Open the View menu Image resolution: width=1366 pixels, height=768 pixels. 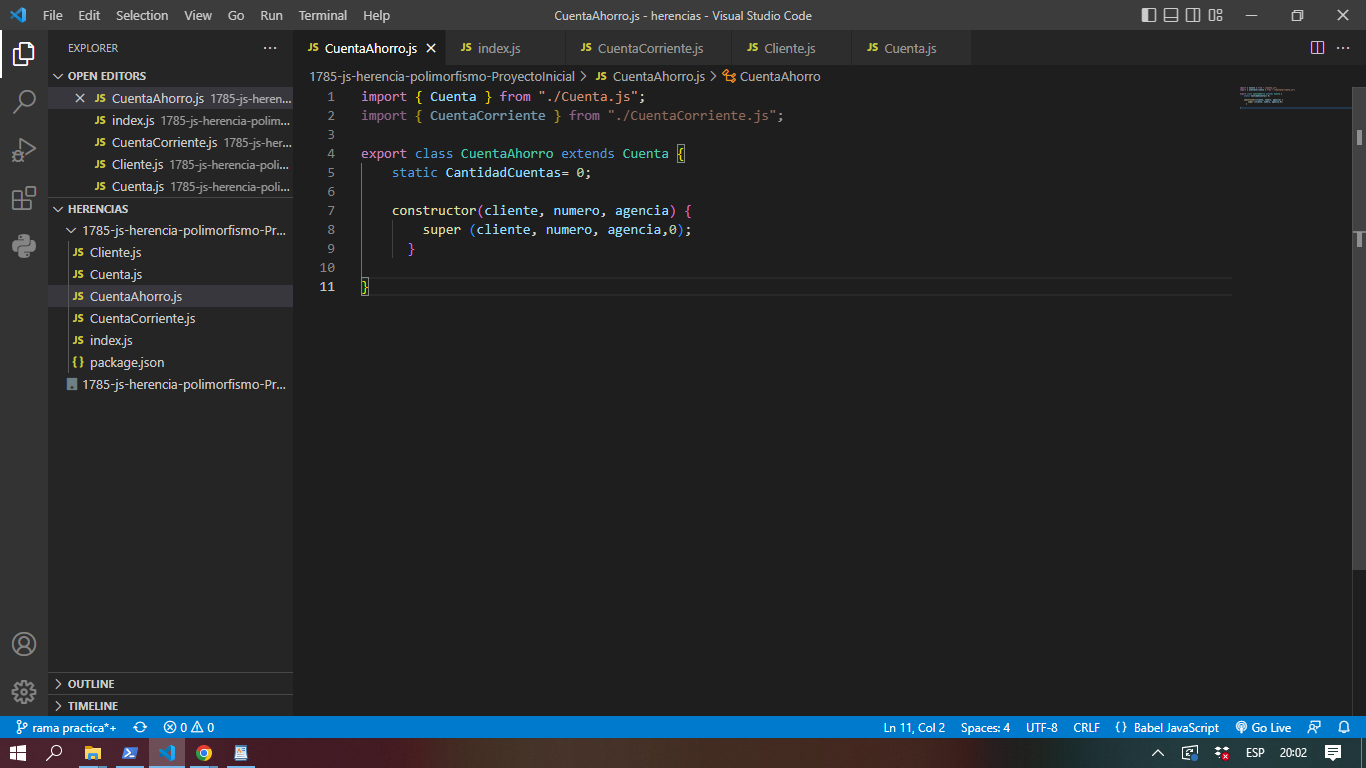pyautogui.click(x=198, y=15)
